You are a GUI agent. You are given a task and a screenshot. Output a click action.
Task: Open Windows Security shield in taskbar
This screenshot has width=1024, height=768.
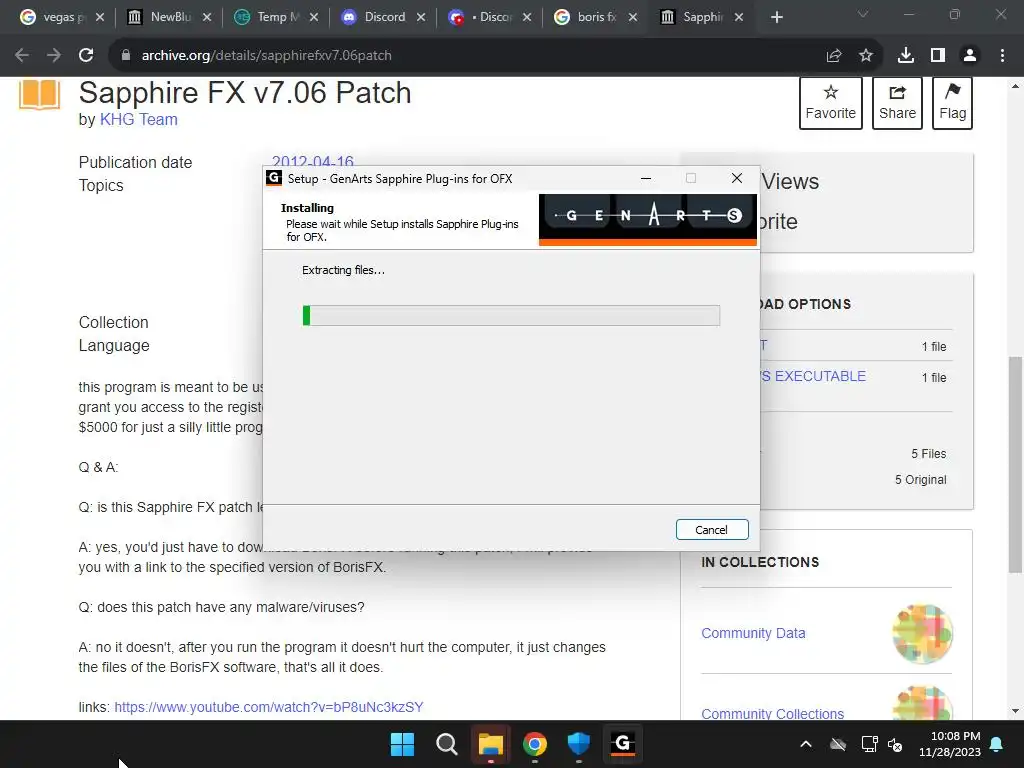(579, 744)
